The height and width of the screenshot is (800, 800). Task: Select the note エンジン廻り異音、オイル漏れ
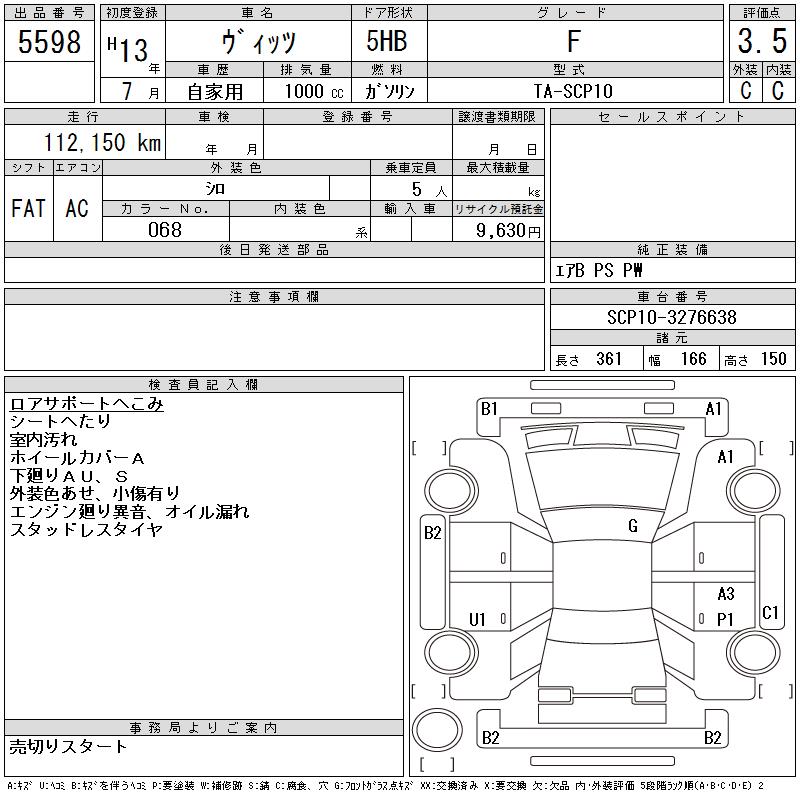tap(130, 511)
